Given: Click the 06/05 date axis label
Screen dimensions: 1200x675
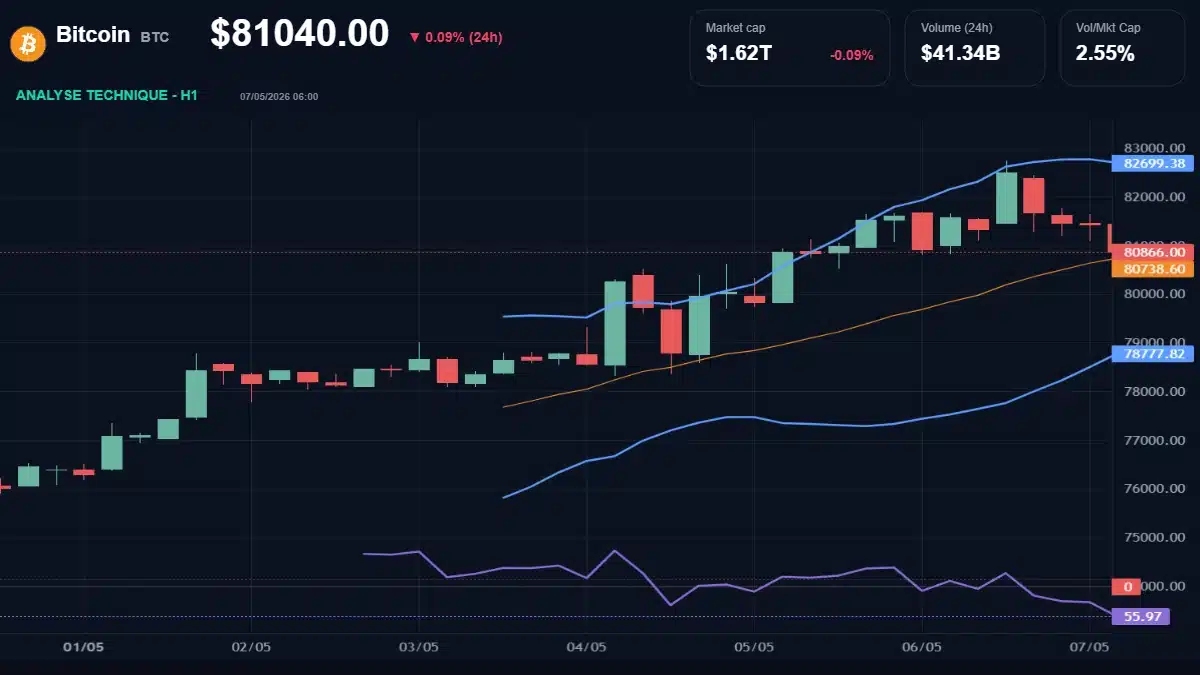Looking at the screenshot, I should [922, 647].
